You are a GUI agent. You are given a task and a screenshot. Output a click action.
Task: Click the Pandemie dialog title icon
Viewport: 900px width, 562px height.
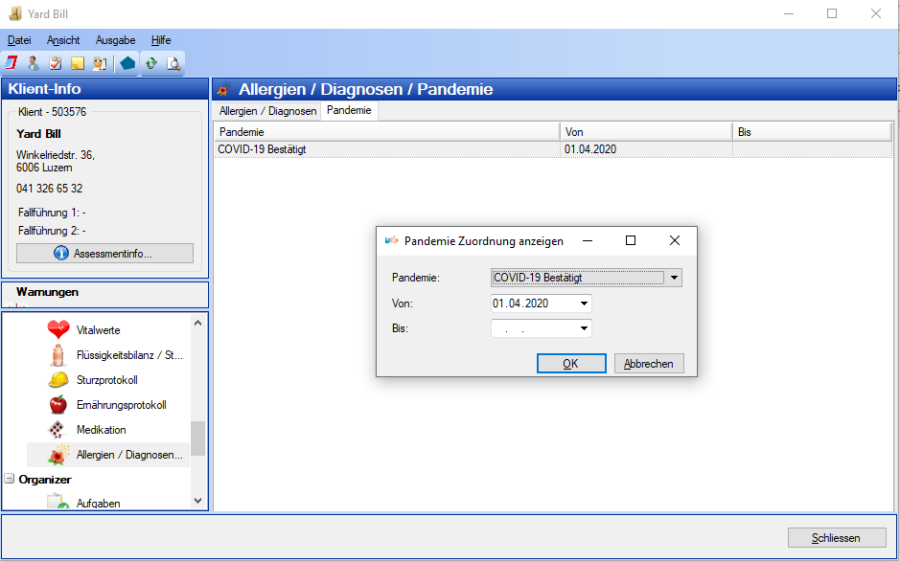click(x=391, y=241)
